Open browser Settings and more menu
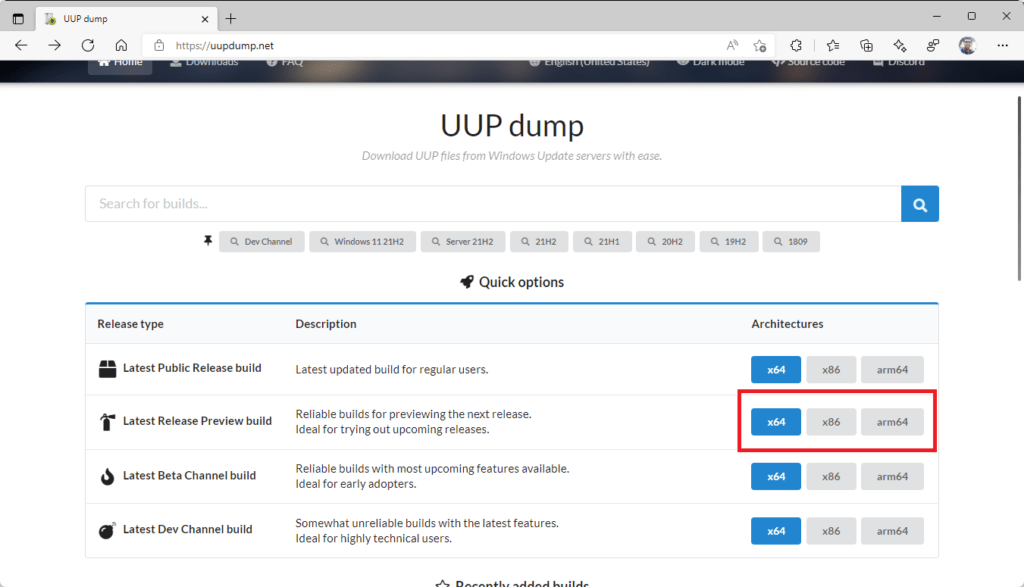 [x=1002, y=45]
